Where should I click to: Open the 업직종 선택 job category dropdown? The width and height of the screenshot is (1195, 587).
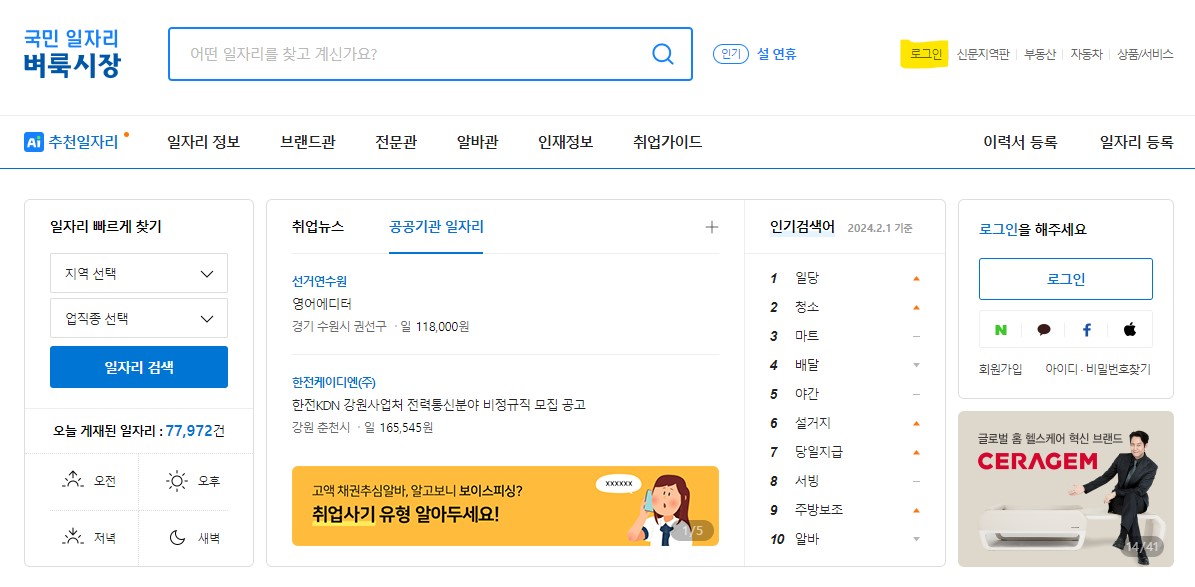138,317
